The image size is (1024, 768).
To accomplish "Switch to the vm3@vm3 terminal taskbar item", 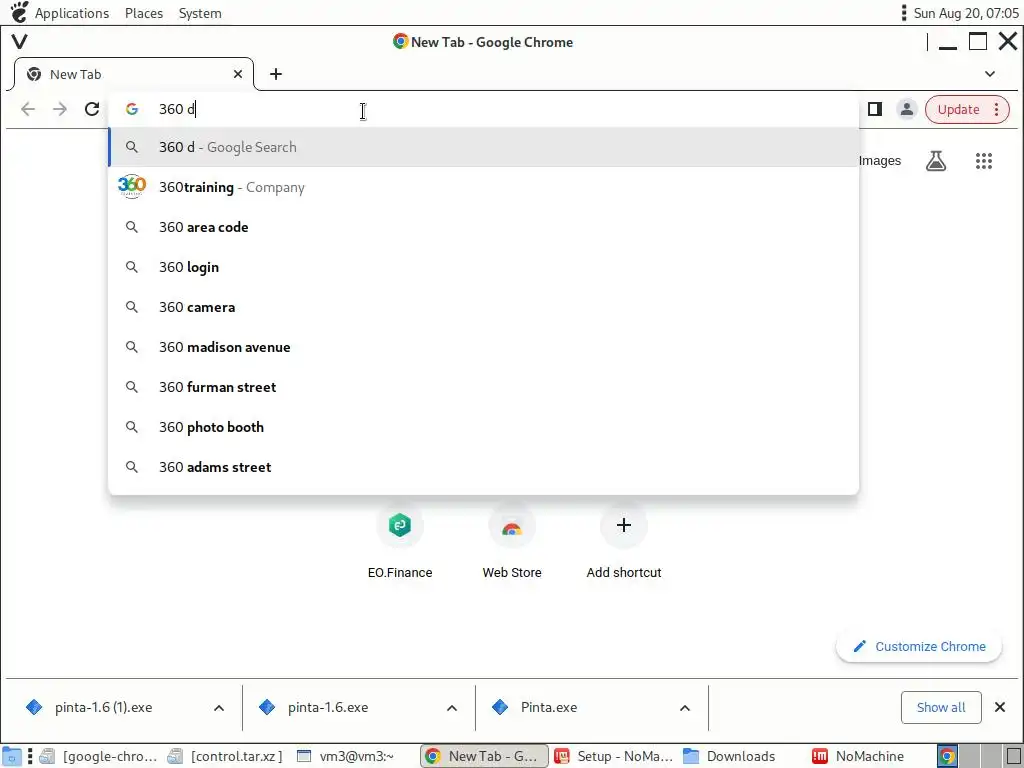I will 346,756.
